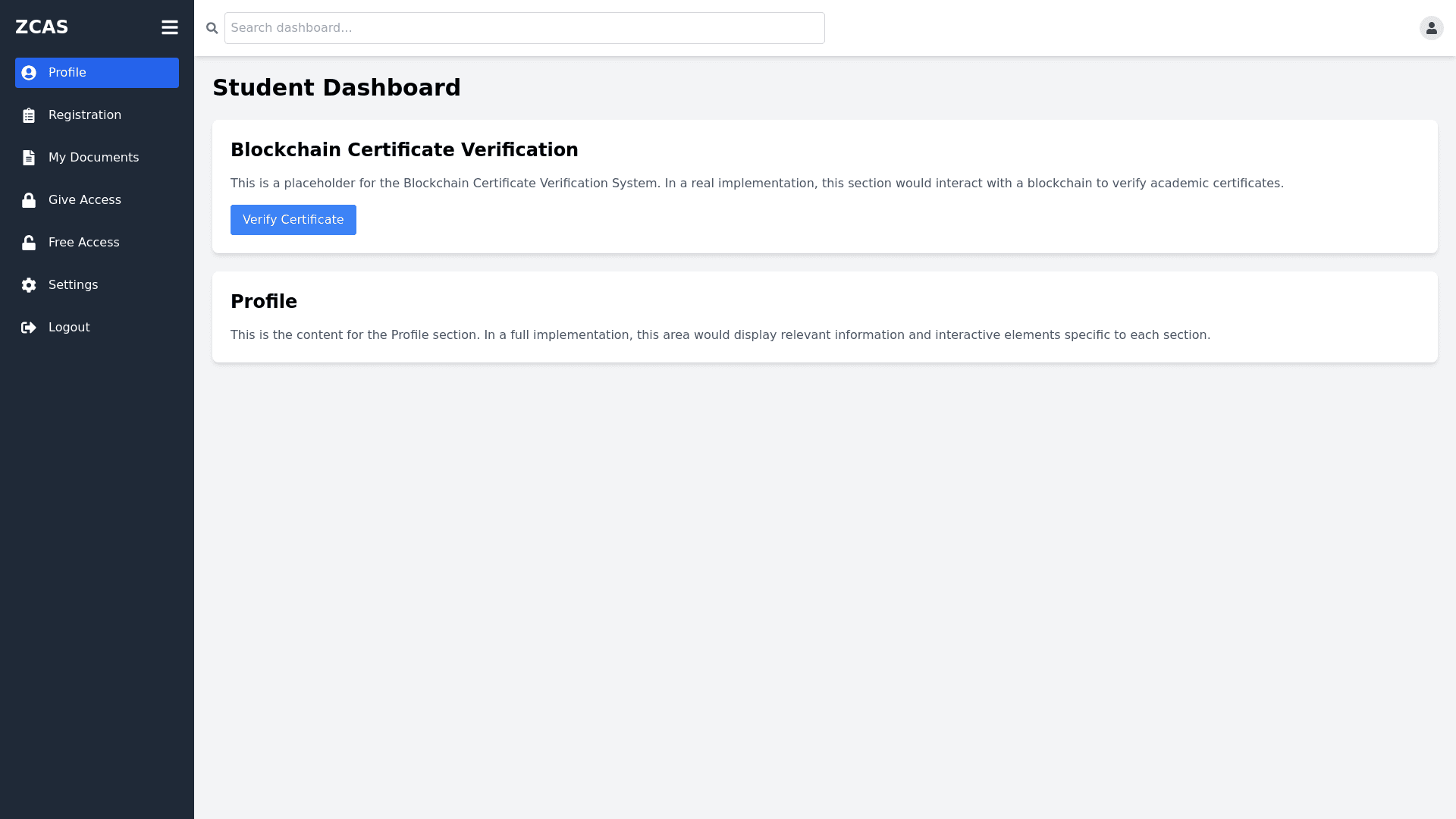This screenshot has width=1456, height=819.
Task: Open My Documents from the sidebar
Action: [x=94, y=158]
